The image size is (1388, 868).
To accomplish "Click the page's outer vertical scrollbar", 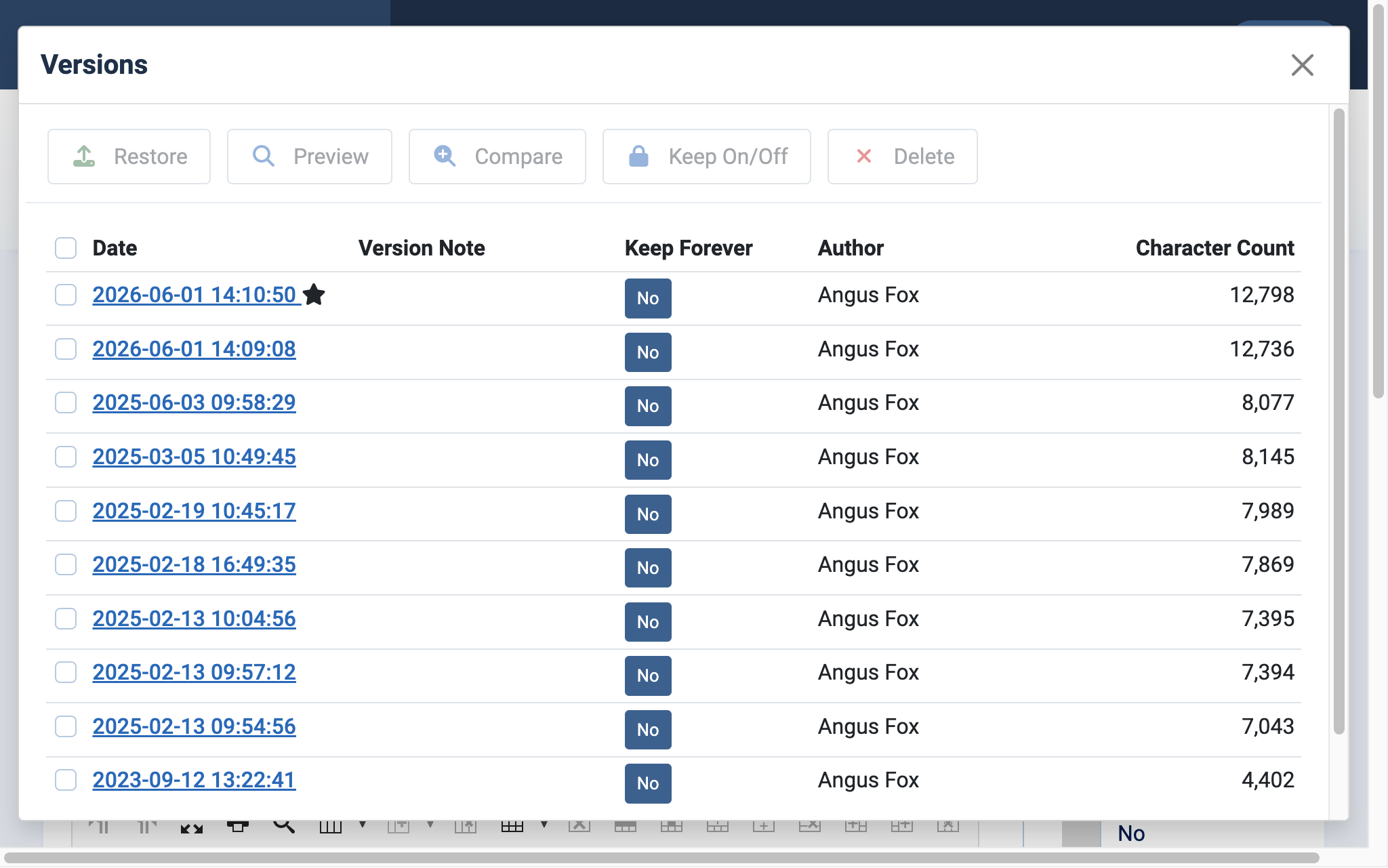I will 1379,201.
